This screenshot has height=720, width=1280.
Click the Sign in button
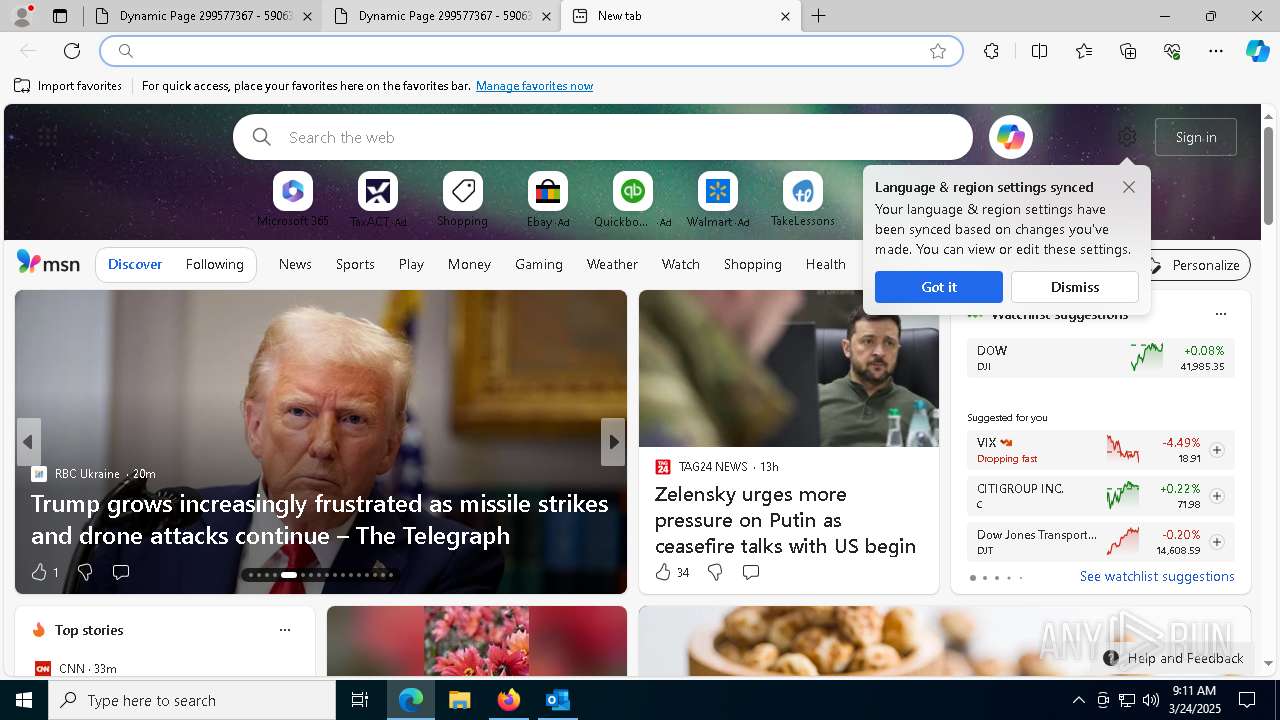1196,137
